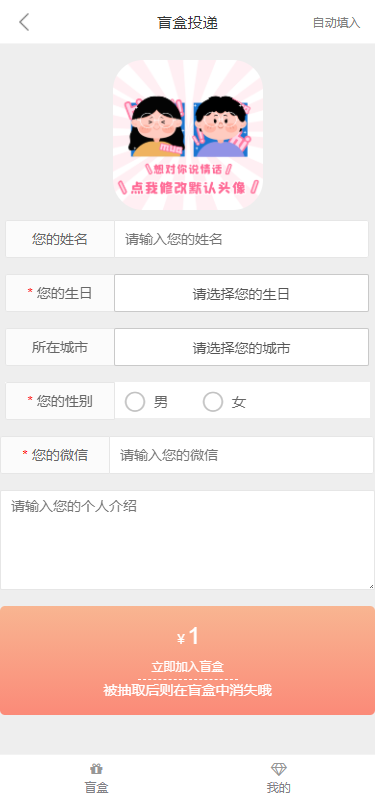Select the 男 radio button

click(135, 402)
